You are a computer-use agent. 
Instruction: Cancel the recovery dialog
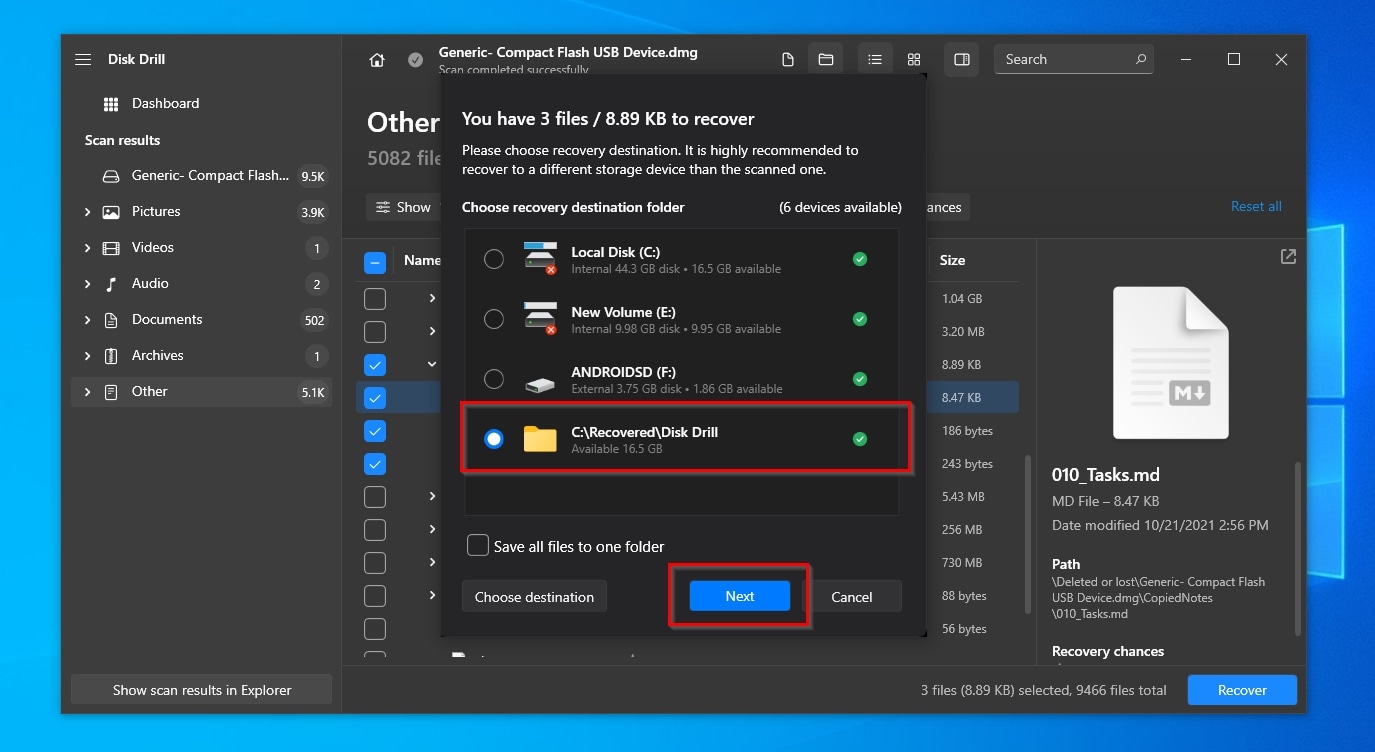852,597
